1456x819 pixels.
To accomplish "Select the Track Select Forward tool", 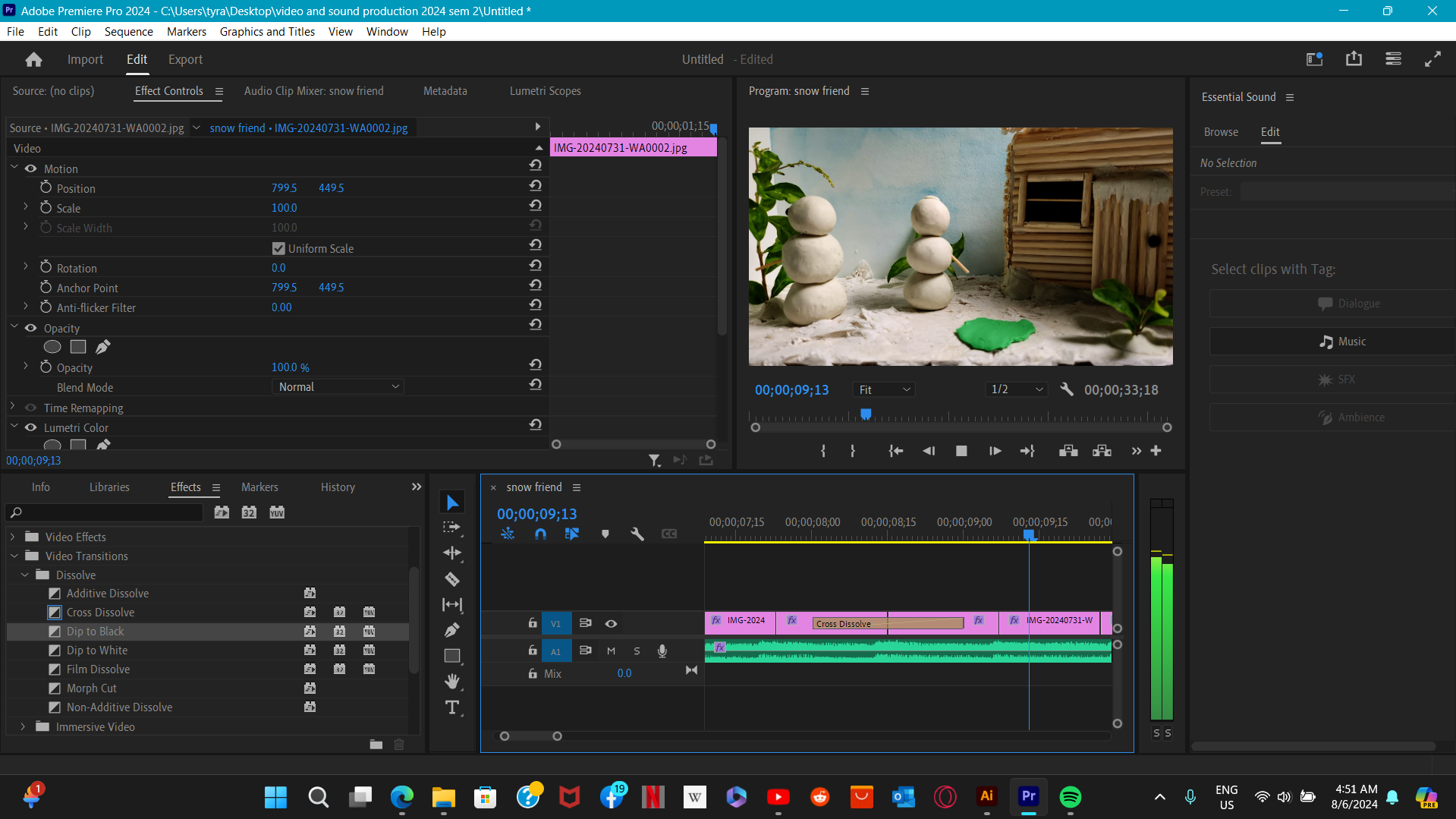I will [452, 528].
